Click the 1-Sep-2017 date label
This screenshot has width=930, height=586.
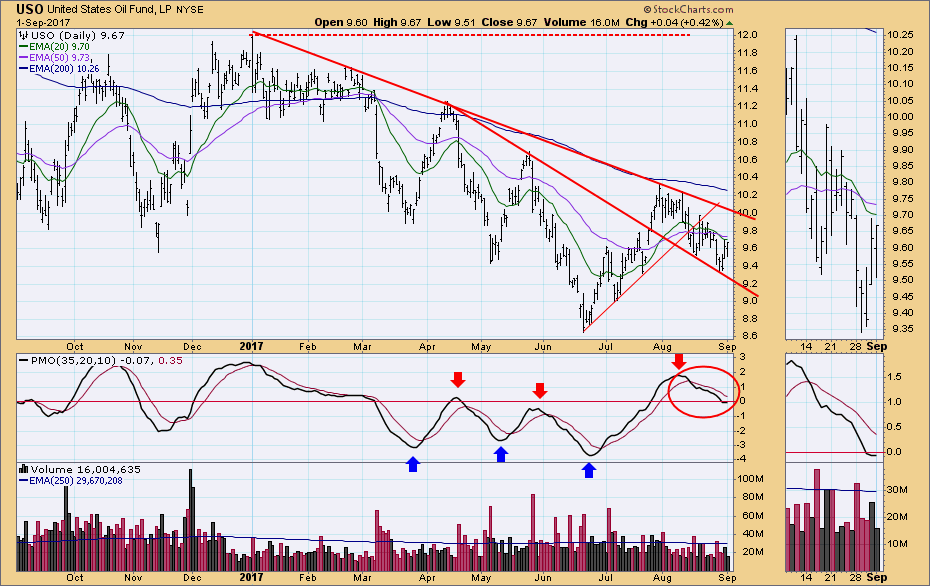click(x=43, y=23)
